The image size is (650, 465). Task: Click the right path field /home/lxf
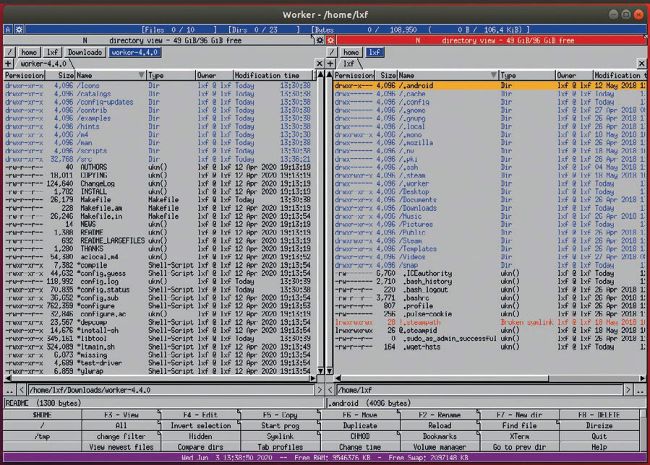[x=480, y=390]
